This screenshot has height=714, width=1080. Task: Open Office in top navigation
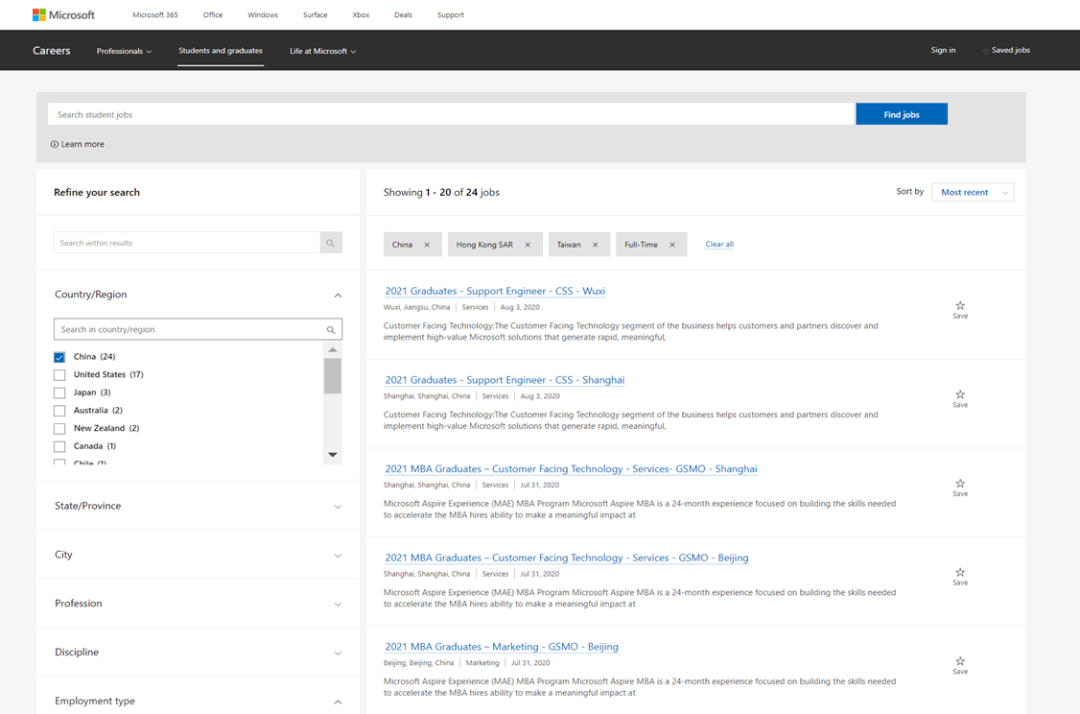[213, 14]
